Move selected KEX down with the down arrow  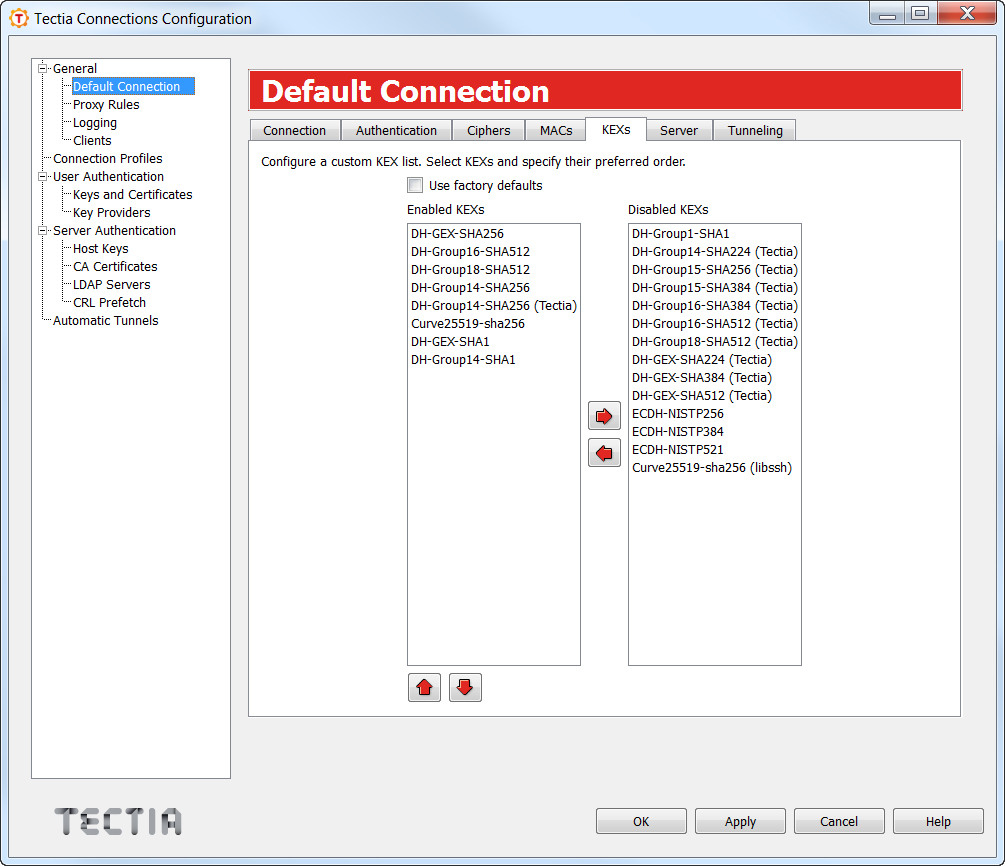465,688
